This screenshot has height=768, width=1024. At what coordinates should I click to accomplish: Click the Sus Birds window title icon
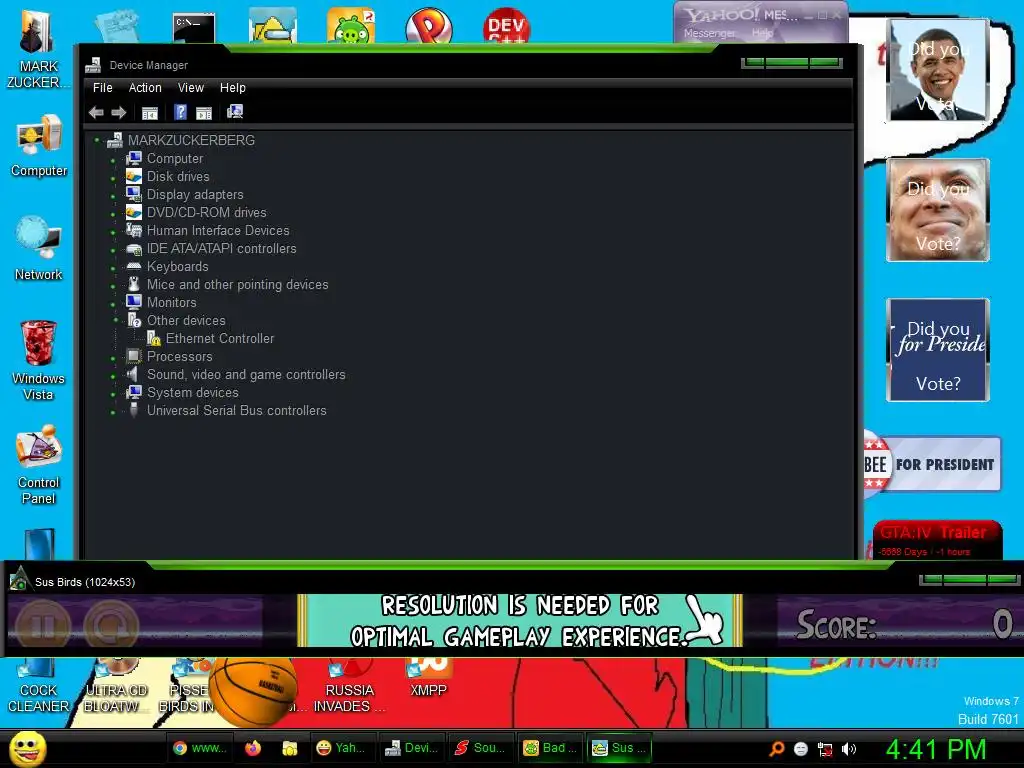20,579
